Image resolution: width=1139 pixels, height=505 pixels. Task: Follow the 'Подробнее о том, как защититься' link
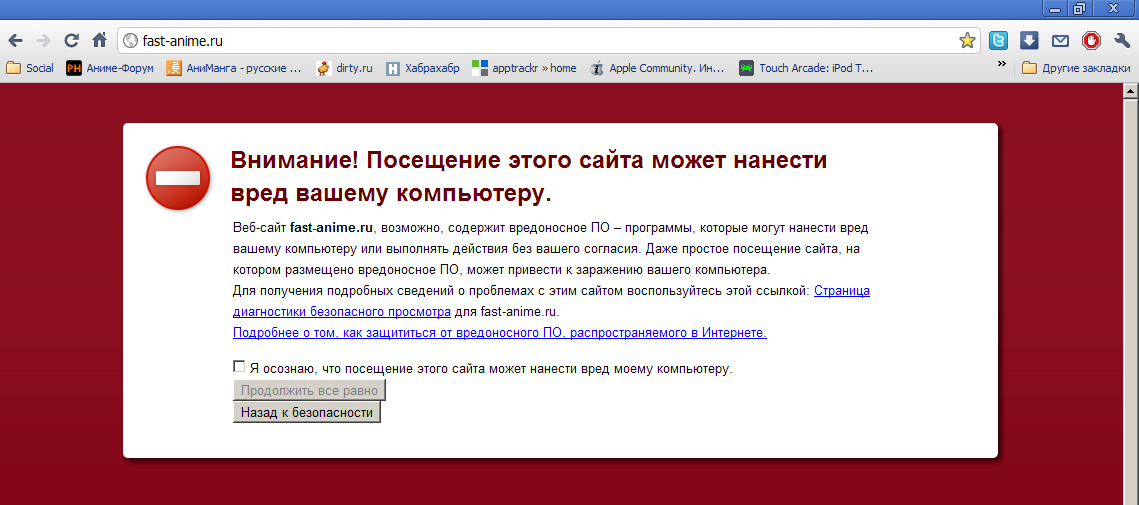tap(499, 332)
